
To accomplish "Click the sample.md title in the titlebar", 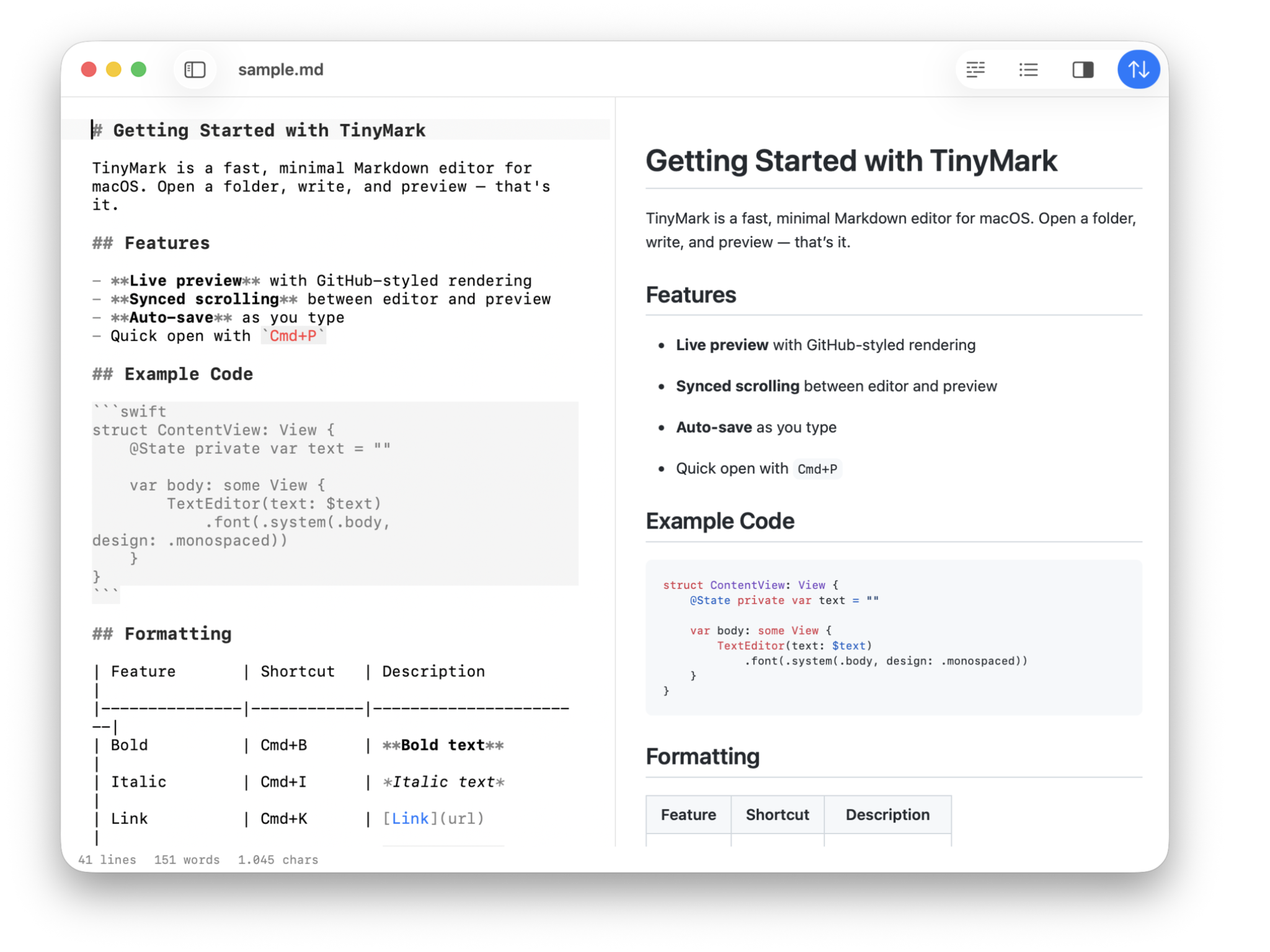I will click(280, 69).
